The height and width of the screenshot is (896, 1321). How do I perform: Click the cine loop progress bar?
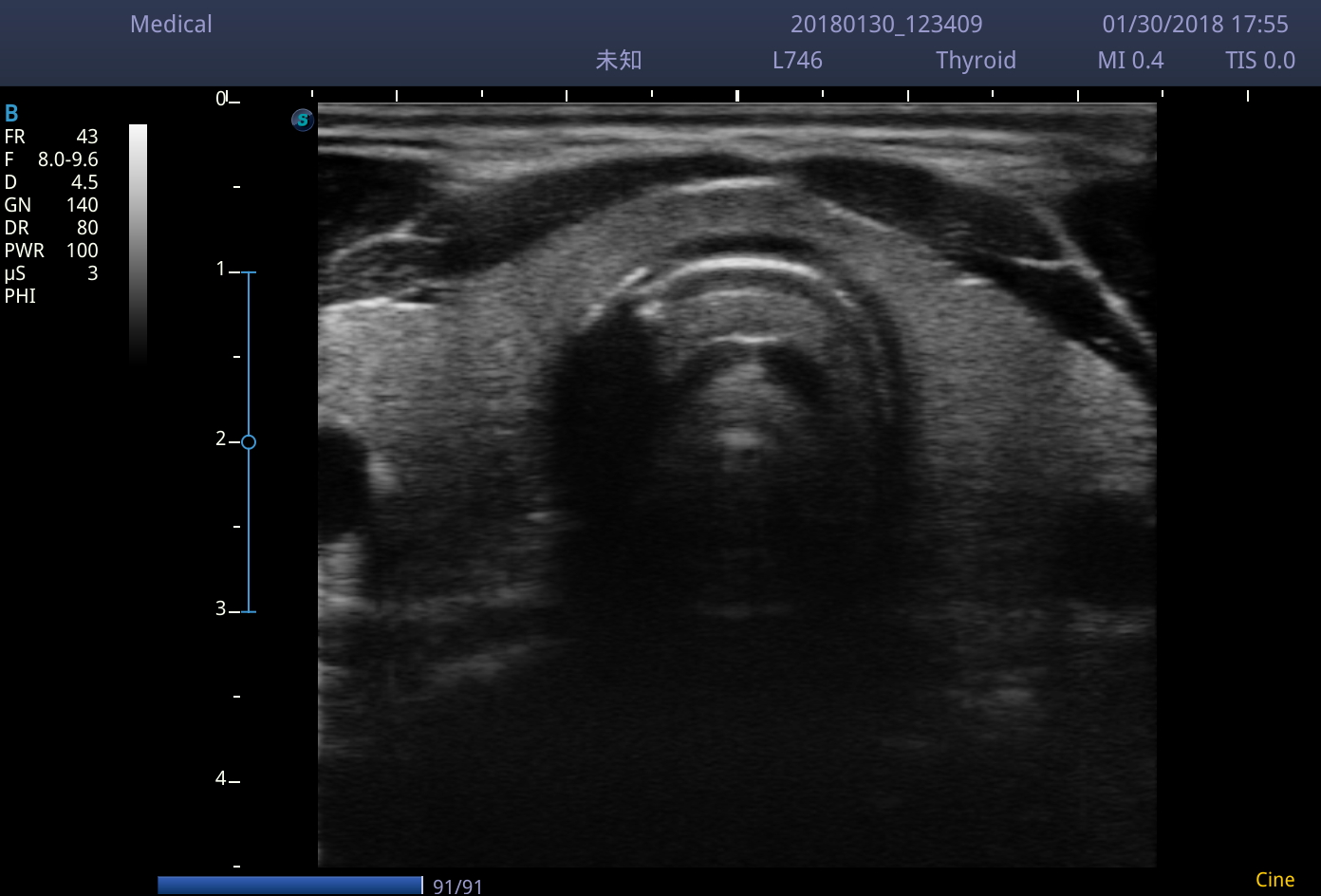pyautogui.click(x=289, y=885)
